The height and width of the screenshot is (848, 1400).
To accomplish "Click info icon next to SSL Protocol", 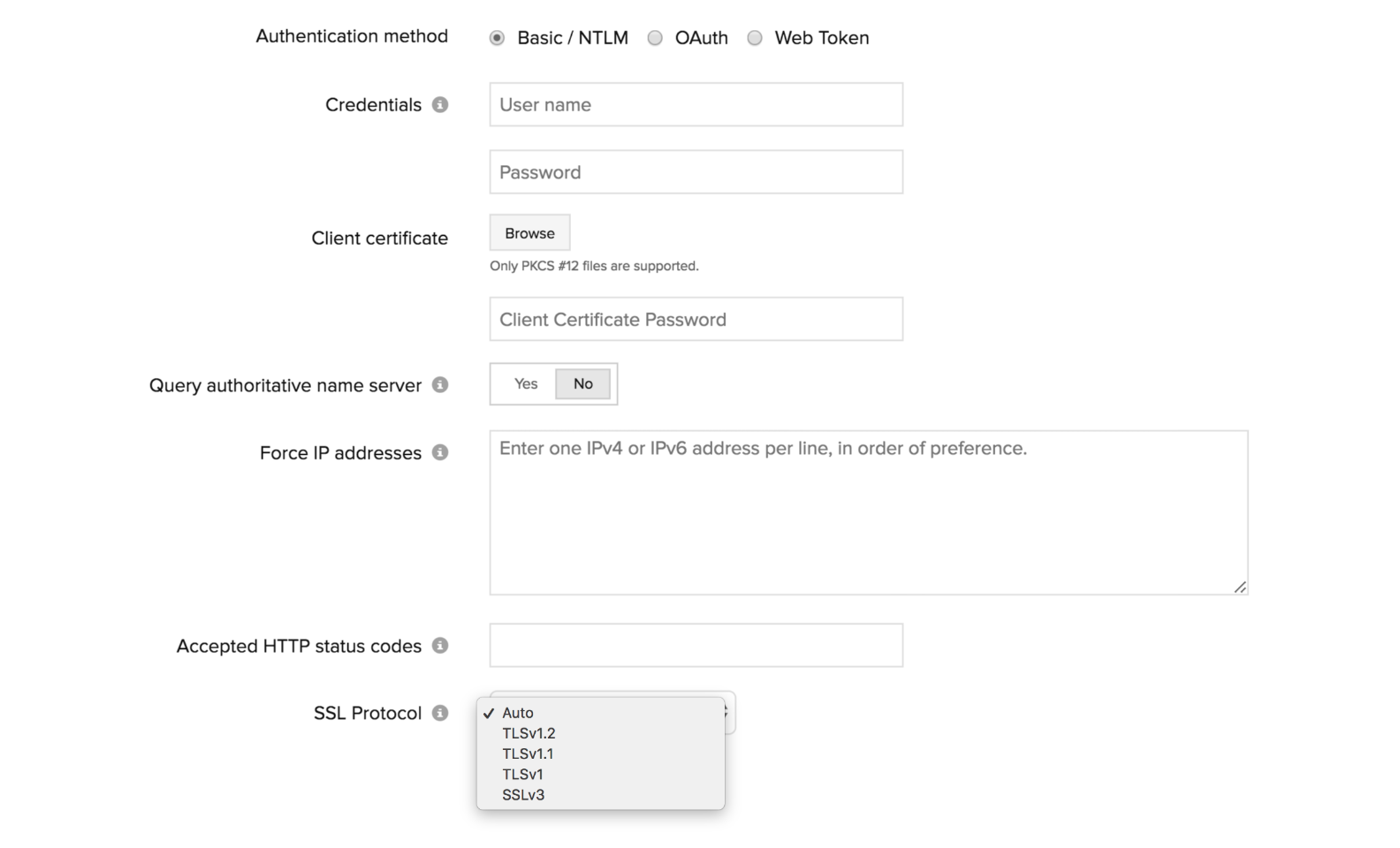I will [440, 713].
